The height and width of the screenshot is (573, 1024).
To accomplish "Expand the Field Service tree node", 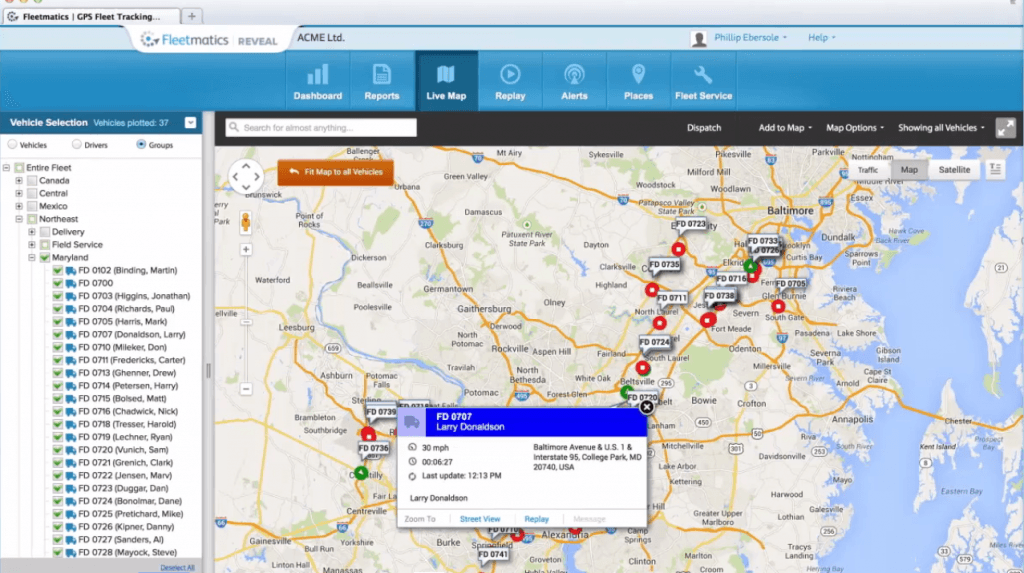I will point(32,244).
